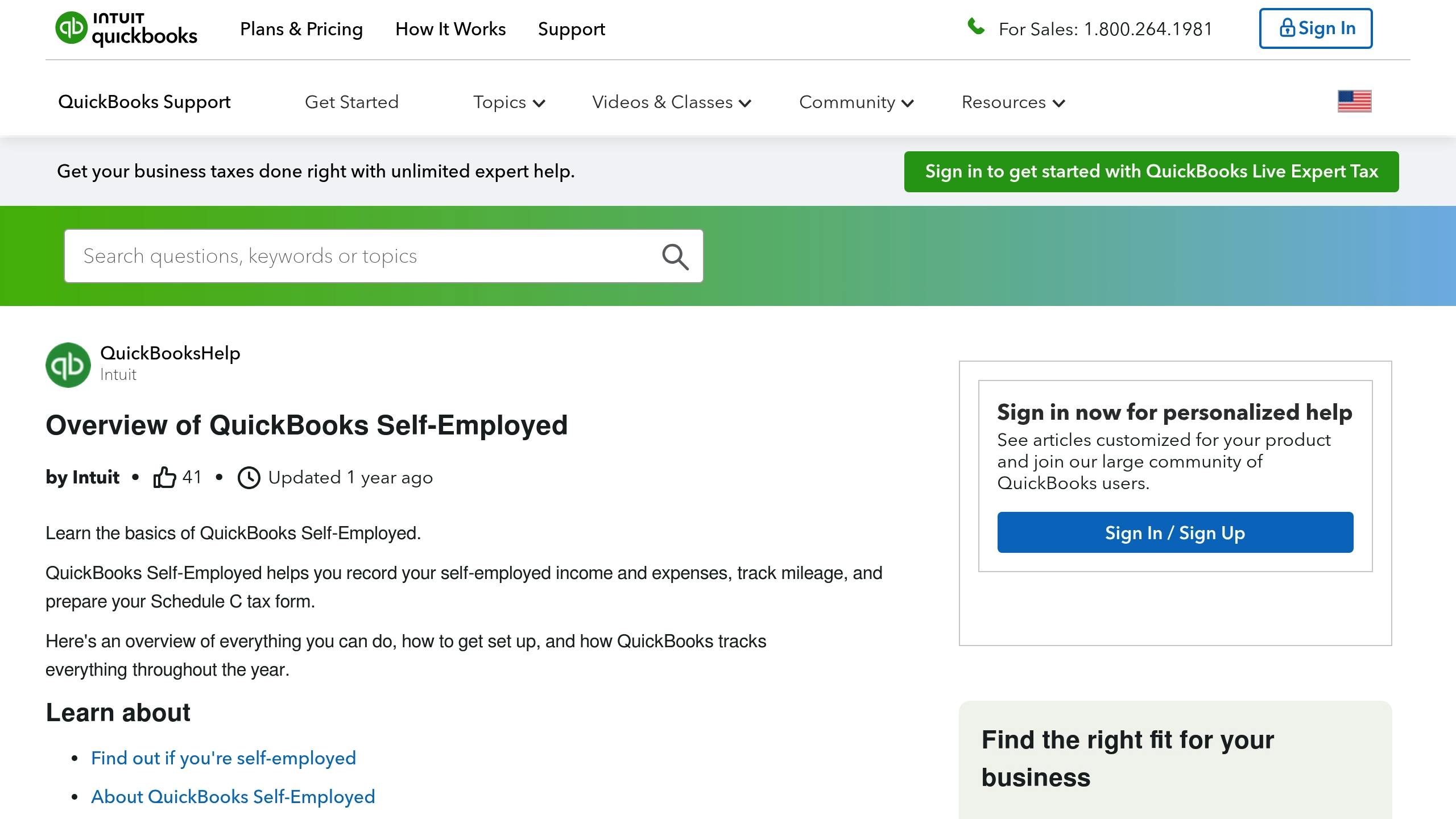Open Plans & Pricing menu item

point(301,29)
